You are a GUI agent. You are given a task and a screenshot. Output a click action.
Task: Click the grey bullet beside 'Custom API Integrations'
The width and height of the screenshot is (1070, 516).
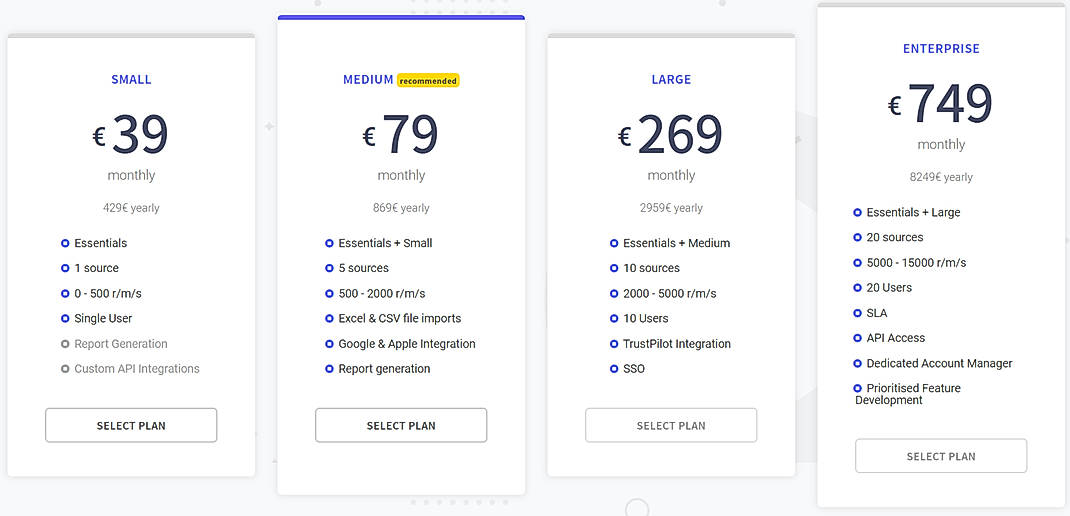point(65,369)
